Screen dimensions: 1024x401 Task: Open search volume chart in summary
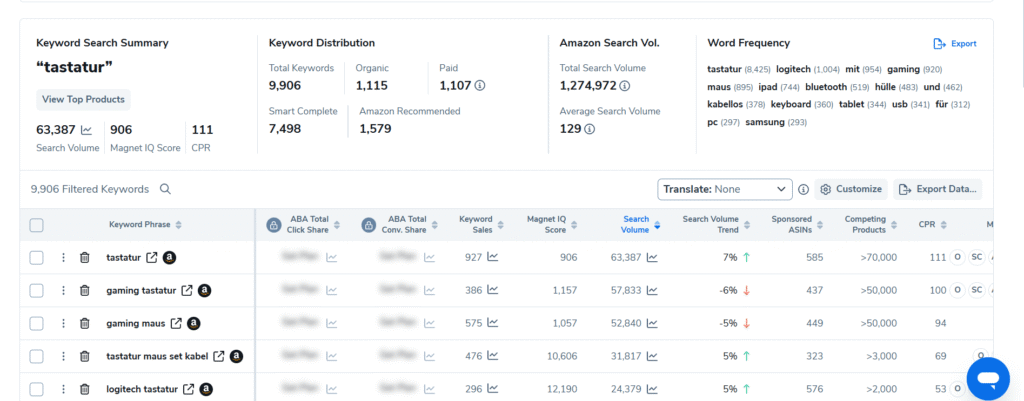pos(86,130)
